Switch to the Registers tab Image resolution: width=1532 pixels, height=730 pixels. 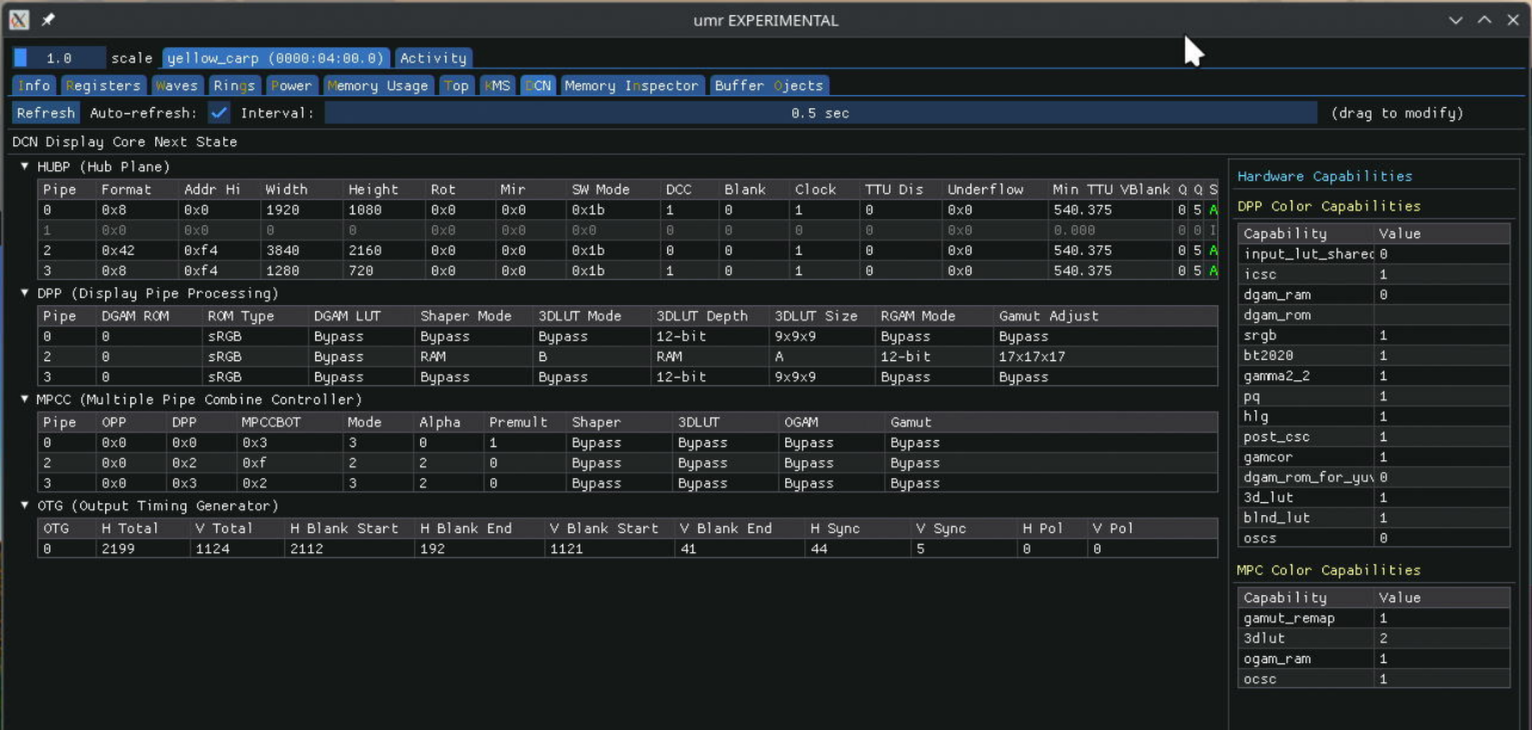pyautogui.click(x=103, y=86)
